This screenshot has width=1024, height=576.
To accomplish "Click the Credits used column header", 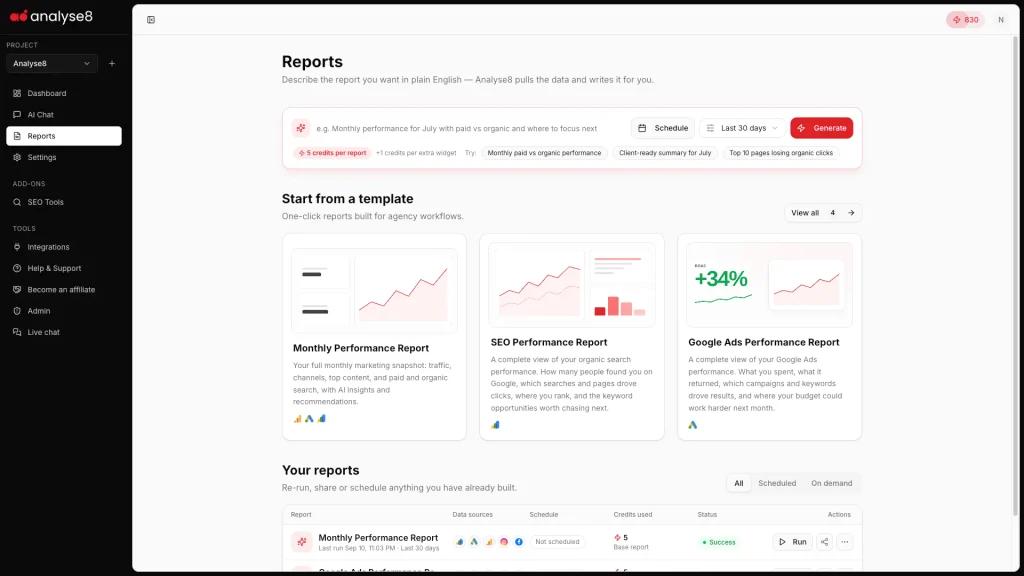I will [x=633, y=515].
